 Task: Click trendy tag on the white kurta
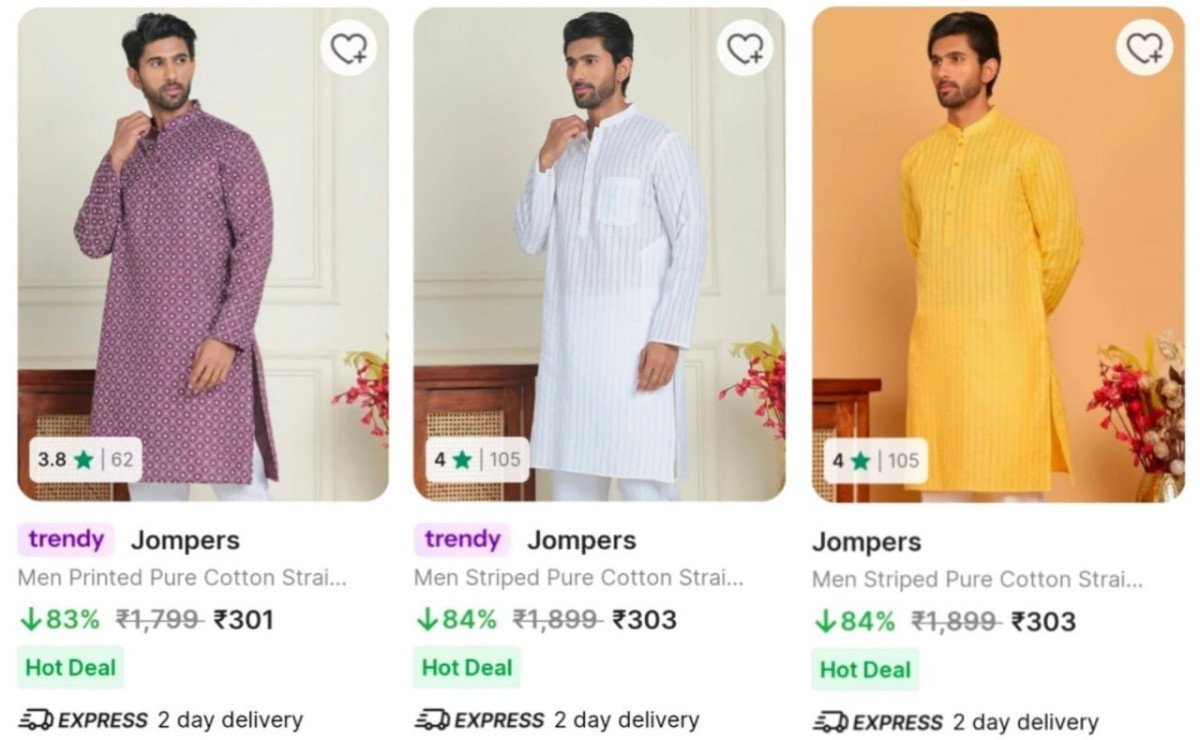coord(462,540)
